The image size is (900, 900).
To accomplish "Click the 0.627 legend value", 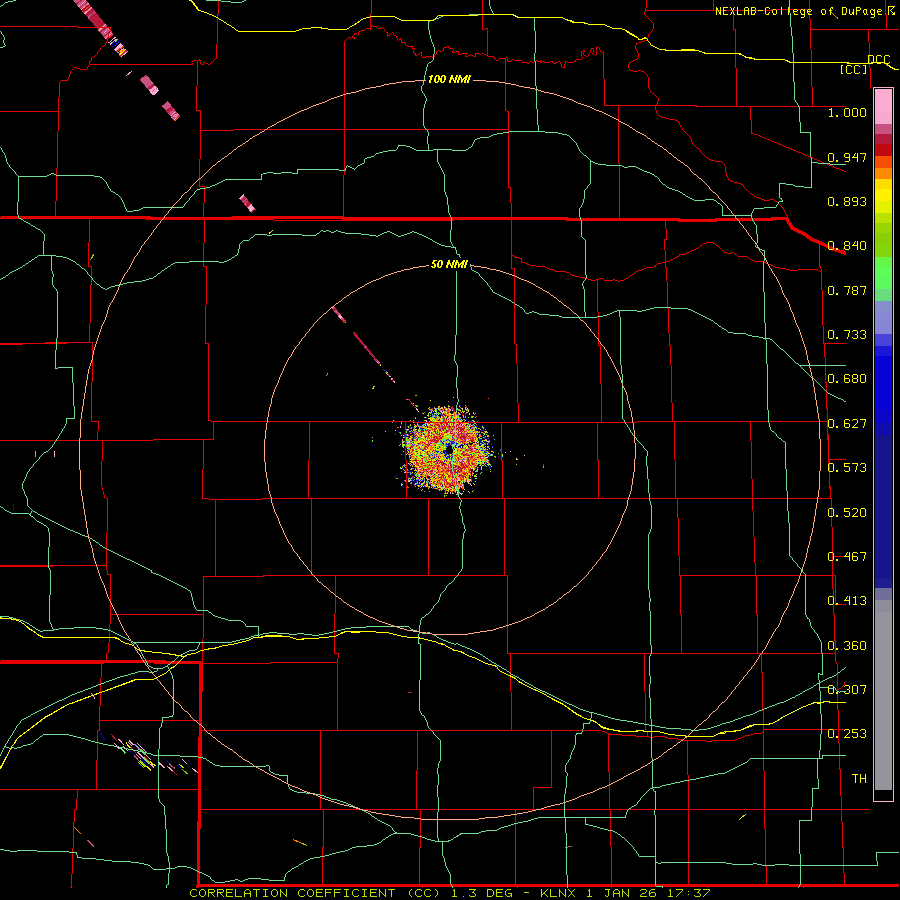I will (x=847, y=424).
